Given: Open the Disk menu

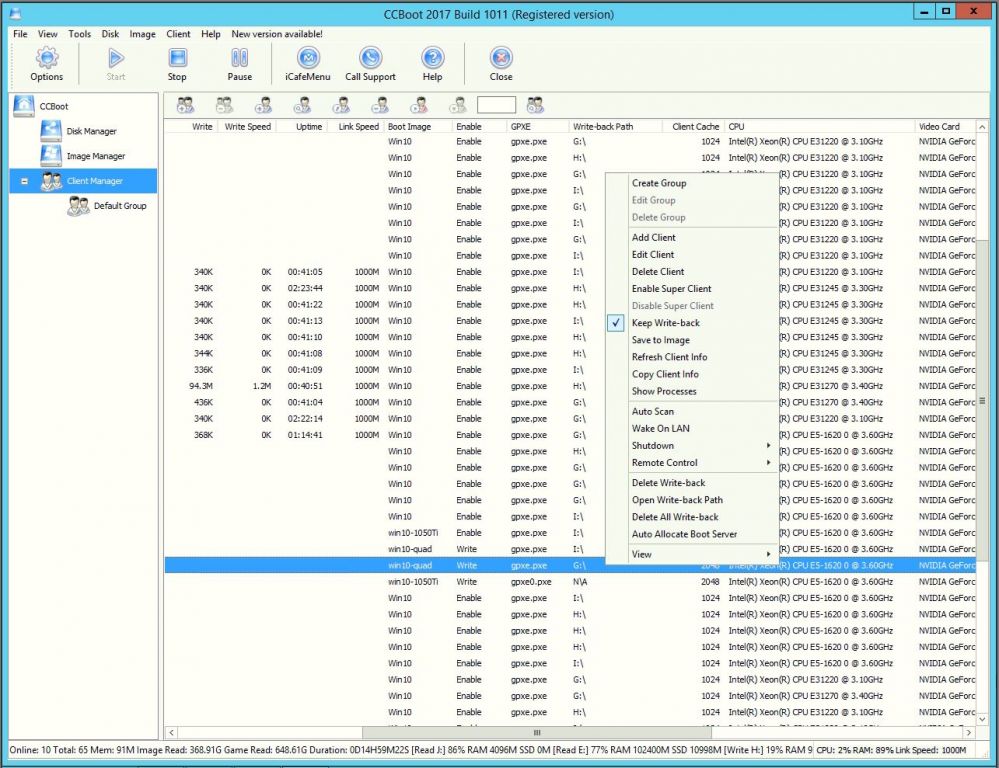Looking at the screenshot, I should [110, 34].
